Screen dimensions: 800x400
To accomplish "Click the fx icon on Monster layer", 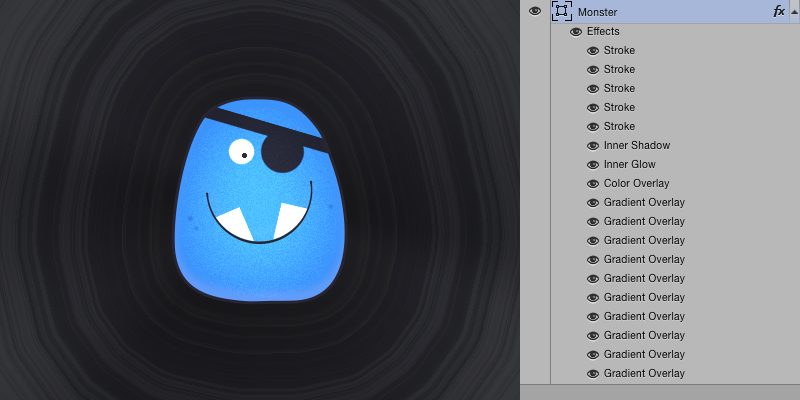I will click(x=779, y=11).
